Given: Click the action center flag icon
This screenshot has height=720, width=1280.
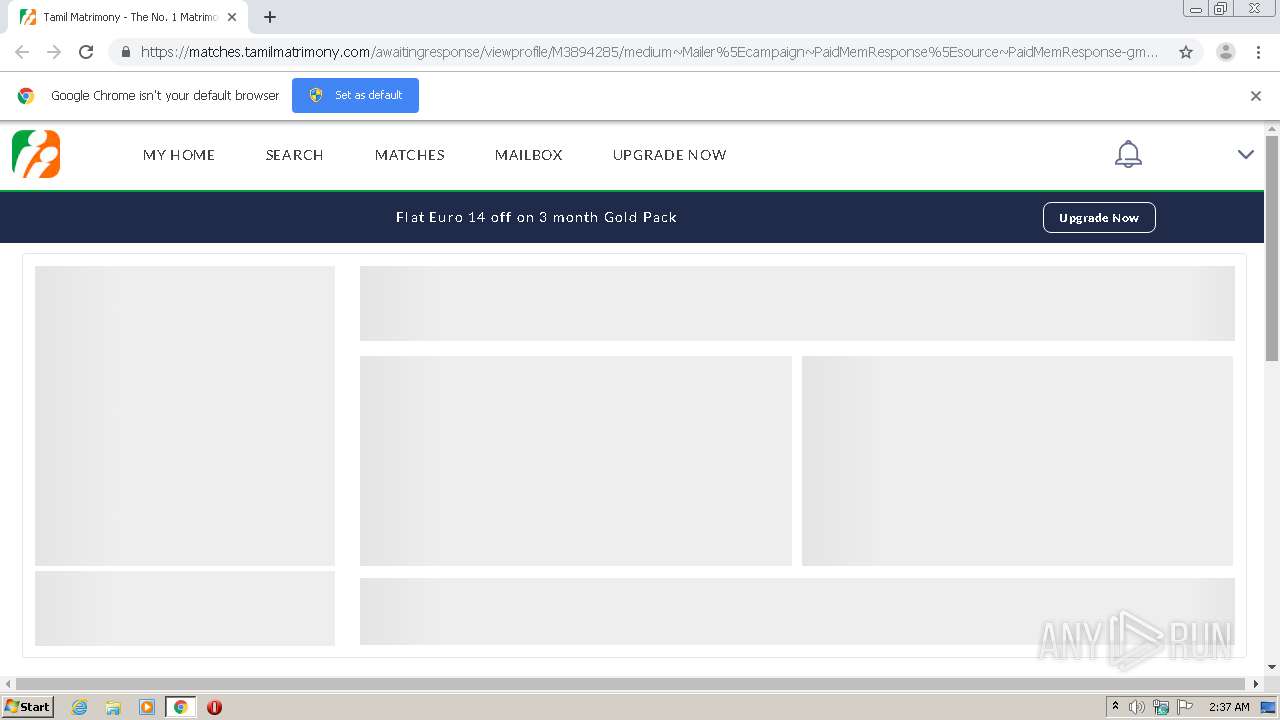Looking at the screenshot, I should click(1185, 707).
